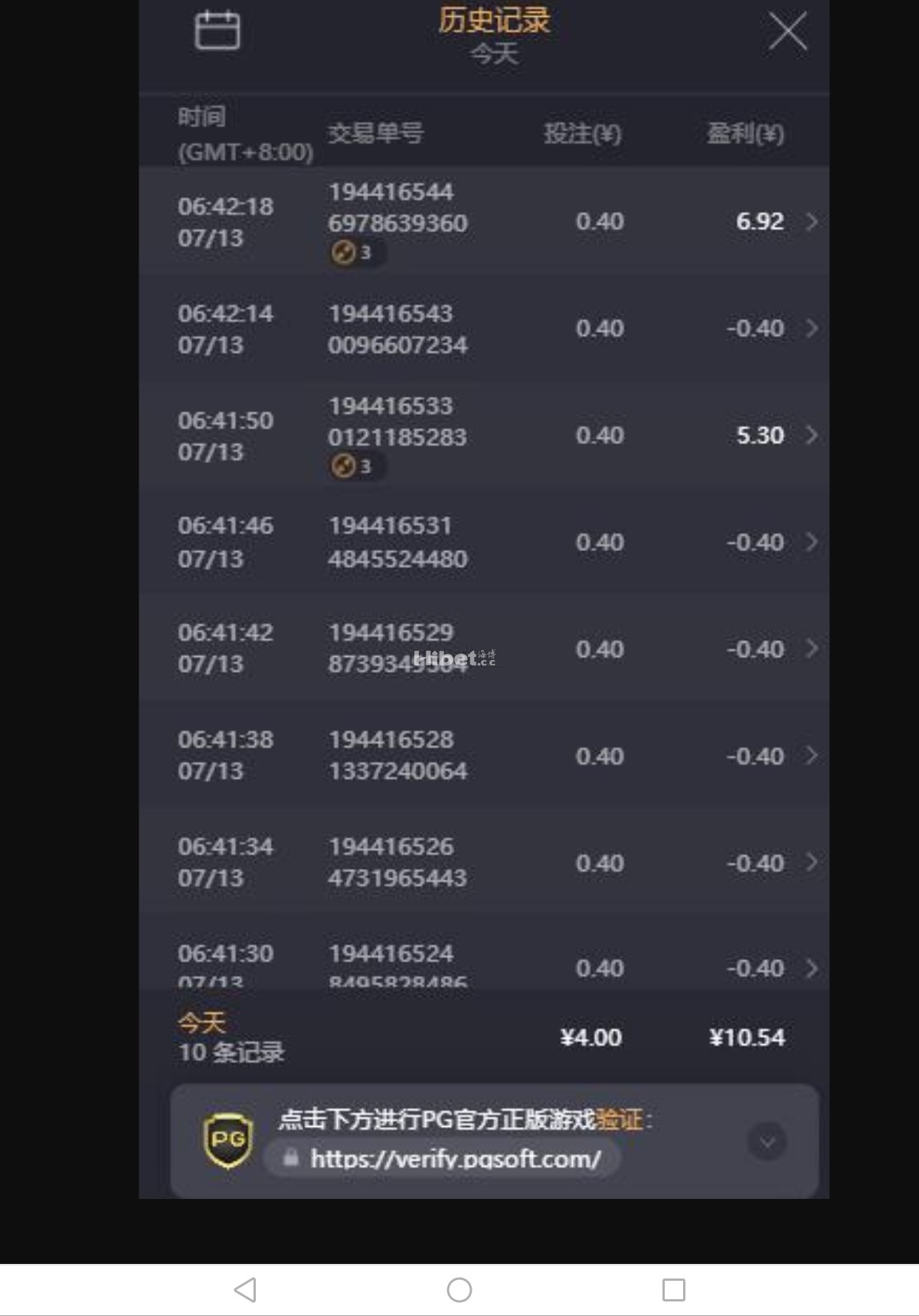Expand the 06:41:30 record chevron

(812, 968)
